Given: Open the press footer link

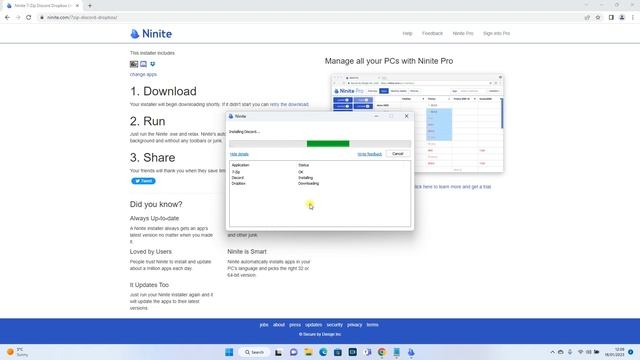Looking at the screenshot, I should 295,325.
